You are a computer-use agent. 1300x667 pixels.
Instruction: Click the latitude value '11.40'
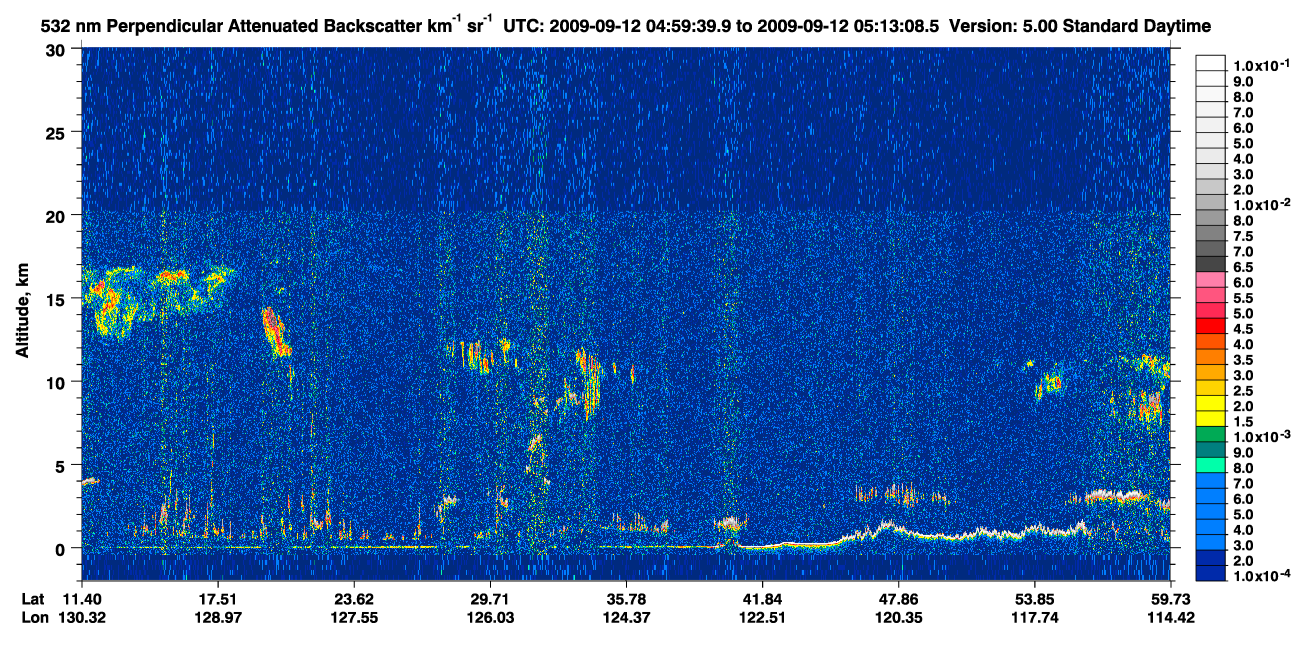[x=82, y=599]
